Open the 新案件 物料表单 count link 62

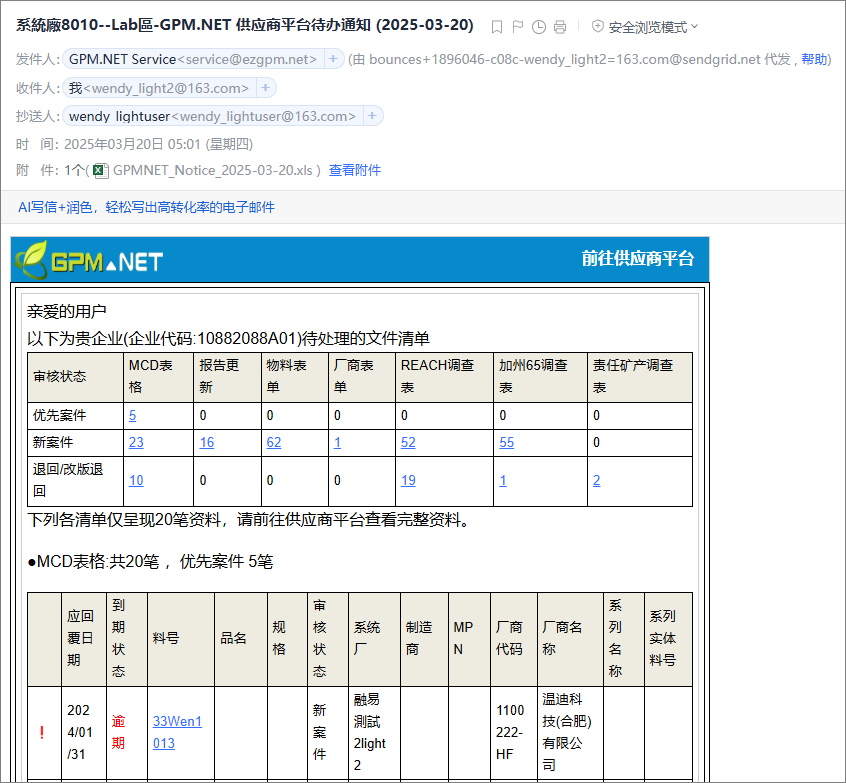pyautogui.click(x=274, y=442)
